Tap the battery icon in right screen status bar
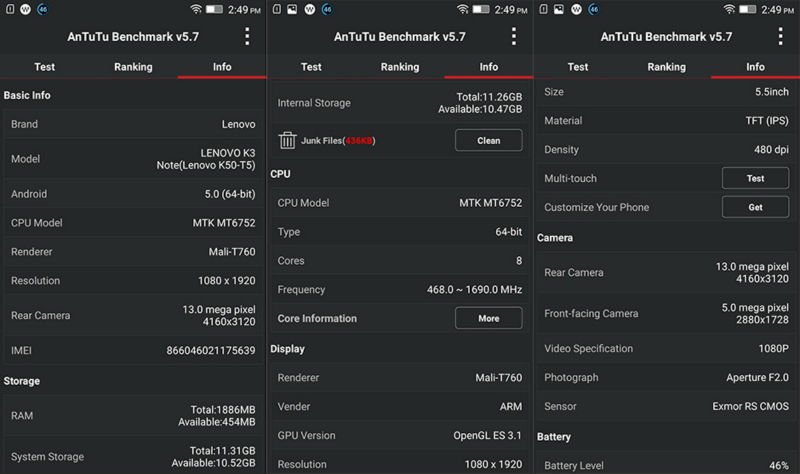Viewport: 800px width, 474px height. [x=747, y=9]
